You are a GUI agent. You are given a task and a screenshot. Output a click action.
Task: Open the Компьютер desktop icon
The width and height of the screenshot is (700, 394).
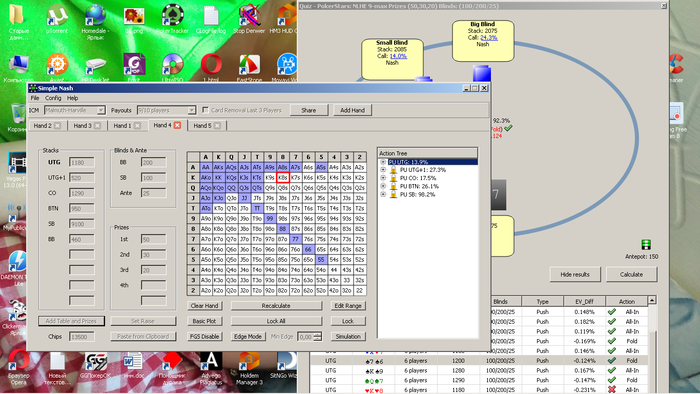18,68
